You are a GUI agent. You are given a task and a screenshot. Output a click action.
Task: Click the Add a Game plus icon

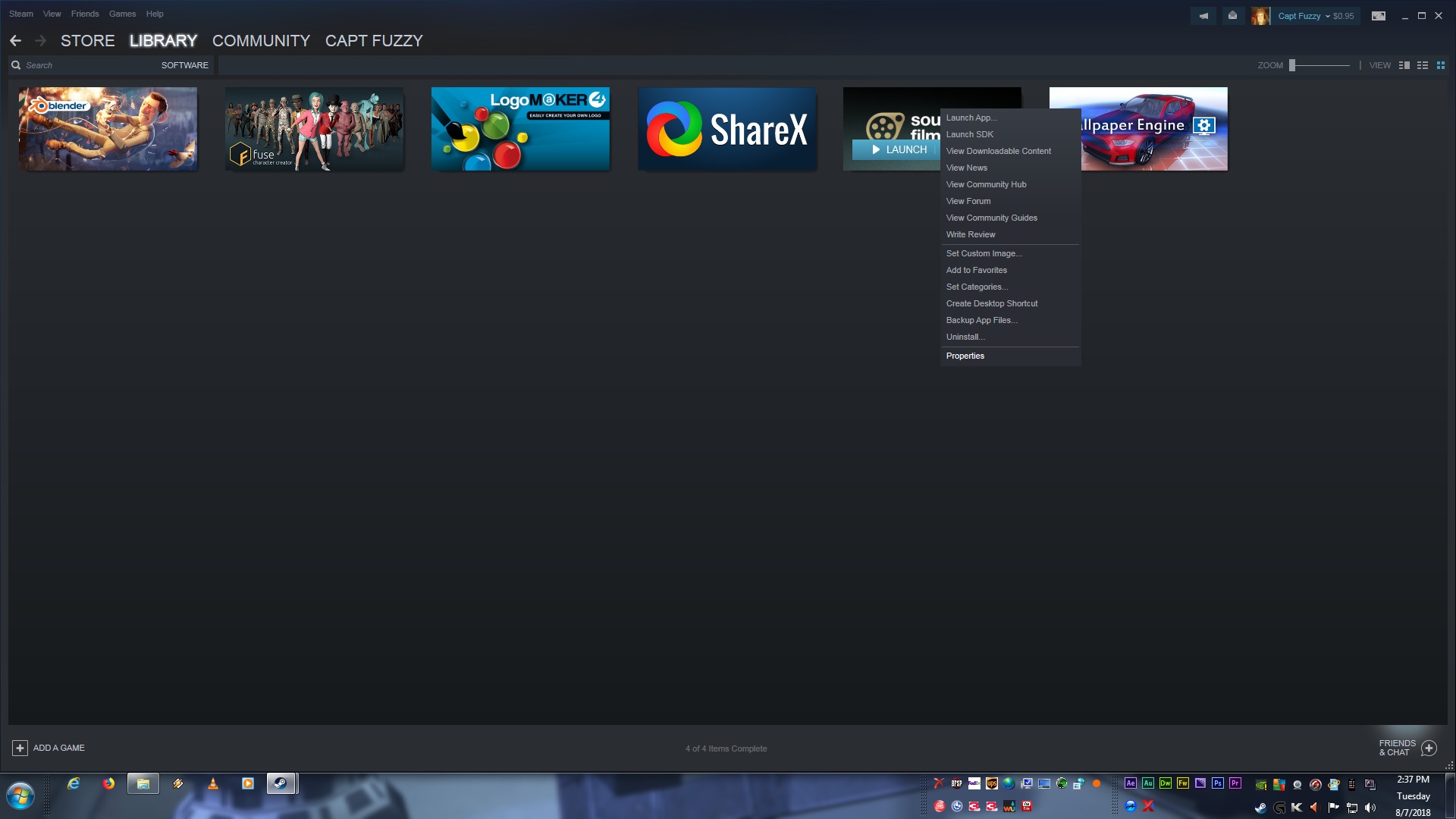[20, 748]
